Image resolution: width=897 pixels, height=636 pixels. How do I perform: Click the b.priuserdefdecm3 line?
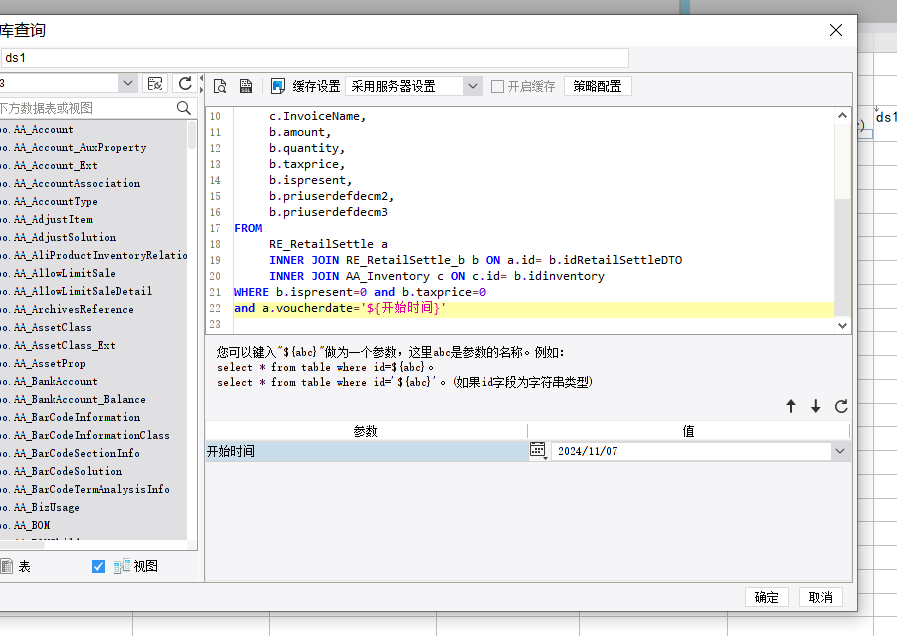tap(328, 212)
